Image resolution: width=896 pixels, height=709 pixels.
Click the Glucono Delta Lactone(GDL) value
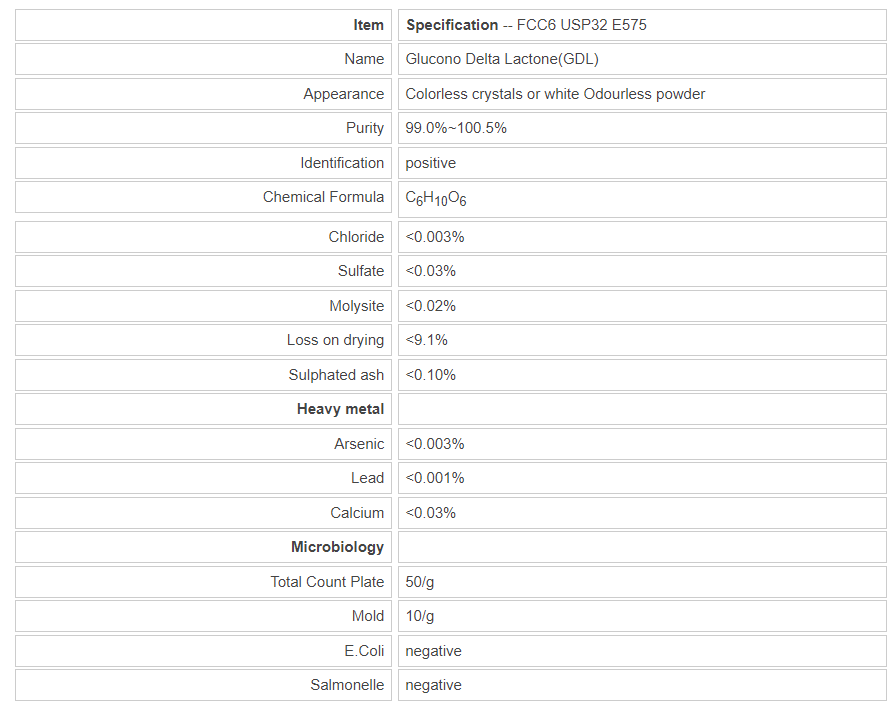[x=502, y=59]
